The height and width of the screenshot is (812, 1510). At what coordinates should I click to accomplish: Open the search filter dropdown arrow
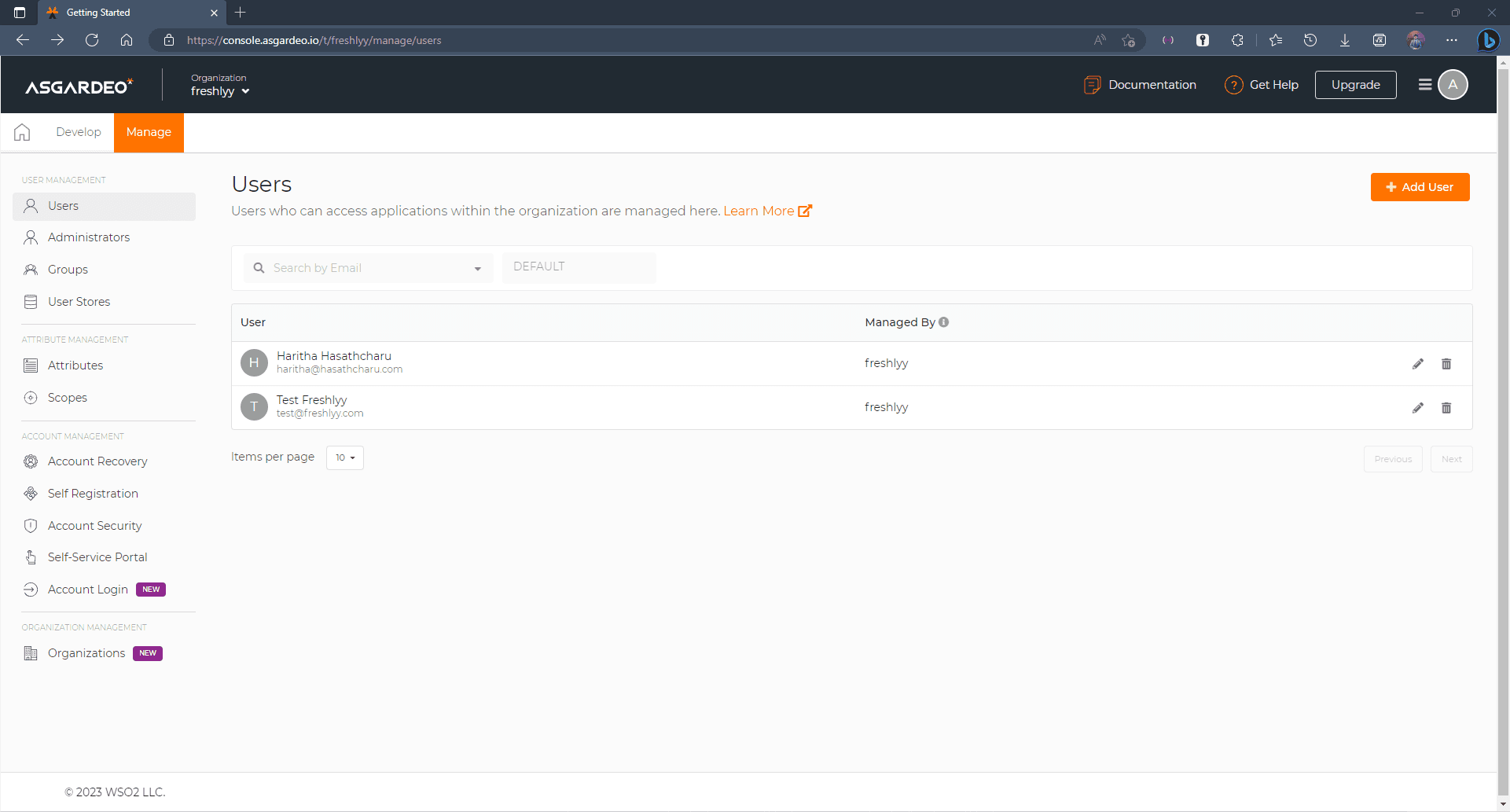pyautogui.click(x=477, y=269)
